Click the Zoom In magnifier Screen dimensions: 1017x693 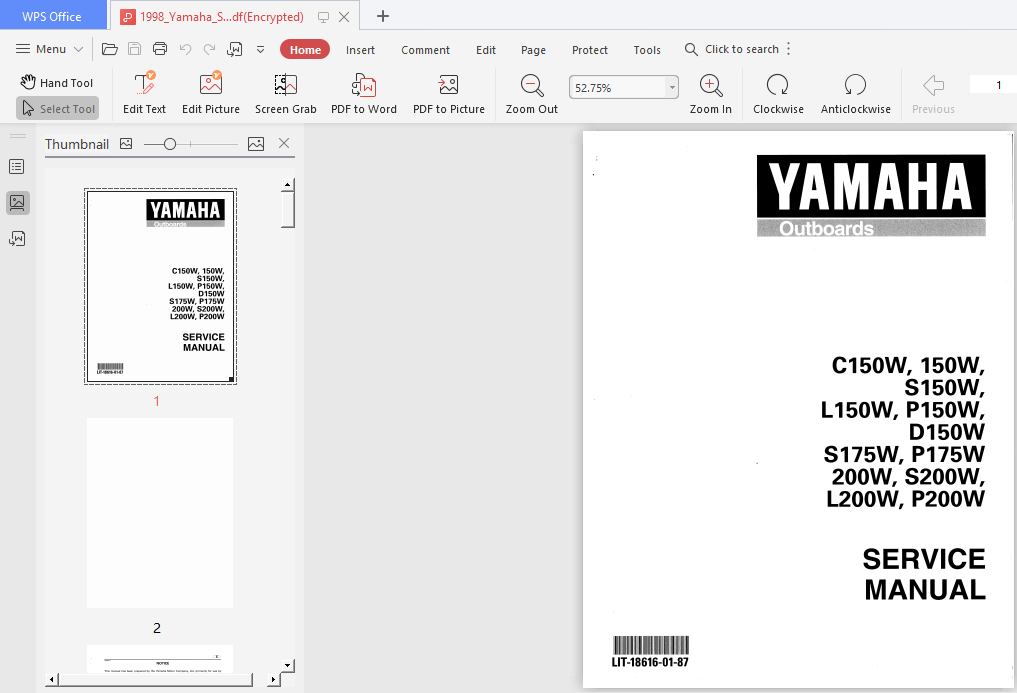tap(711, 93)
